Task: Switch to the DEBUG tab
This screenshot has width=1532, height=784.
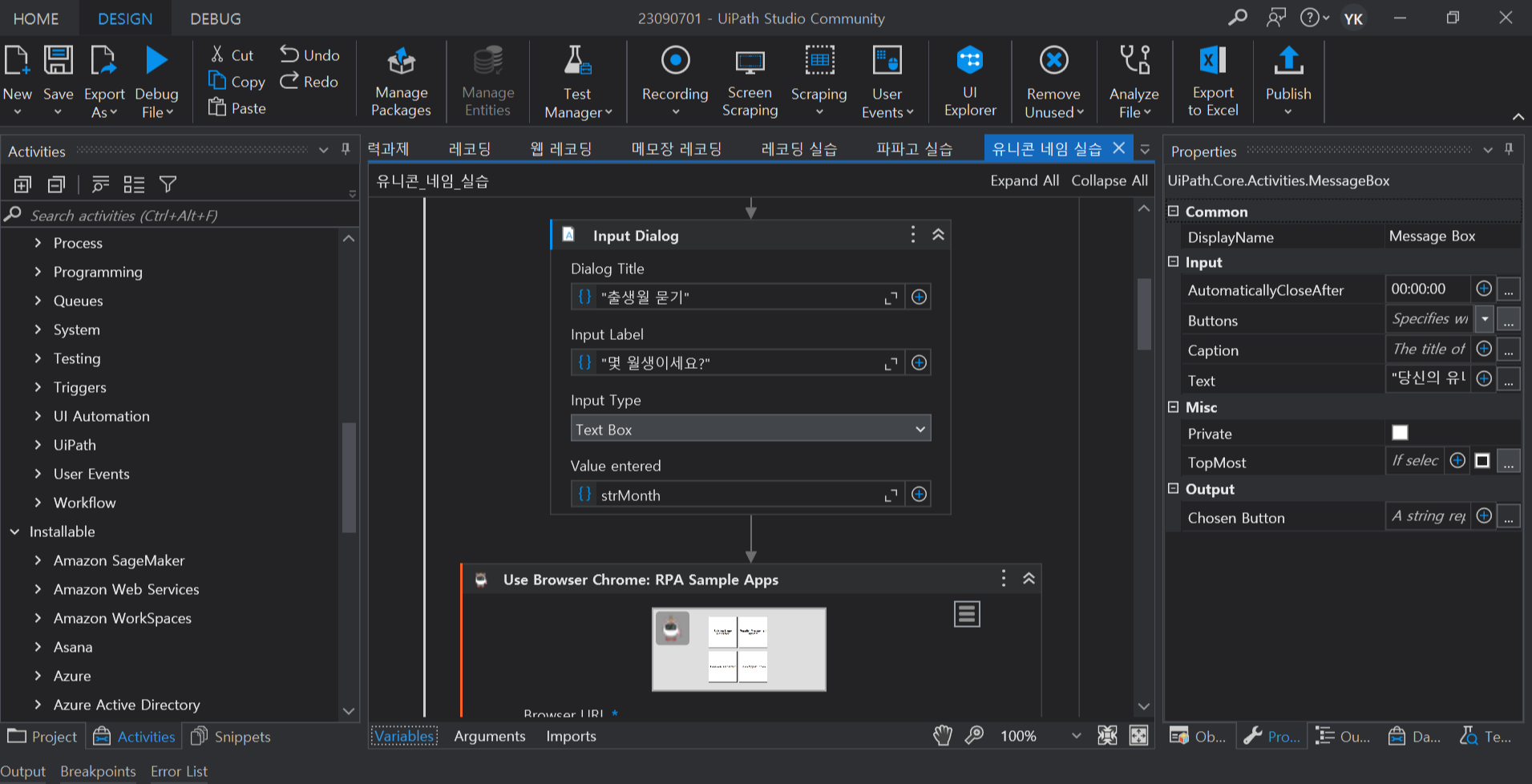Action: click(x=215, y=18)
